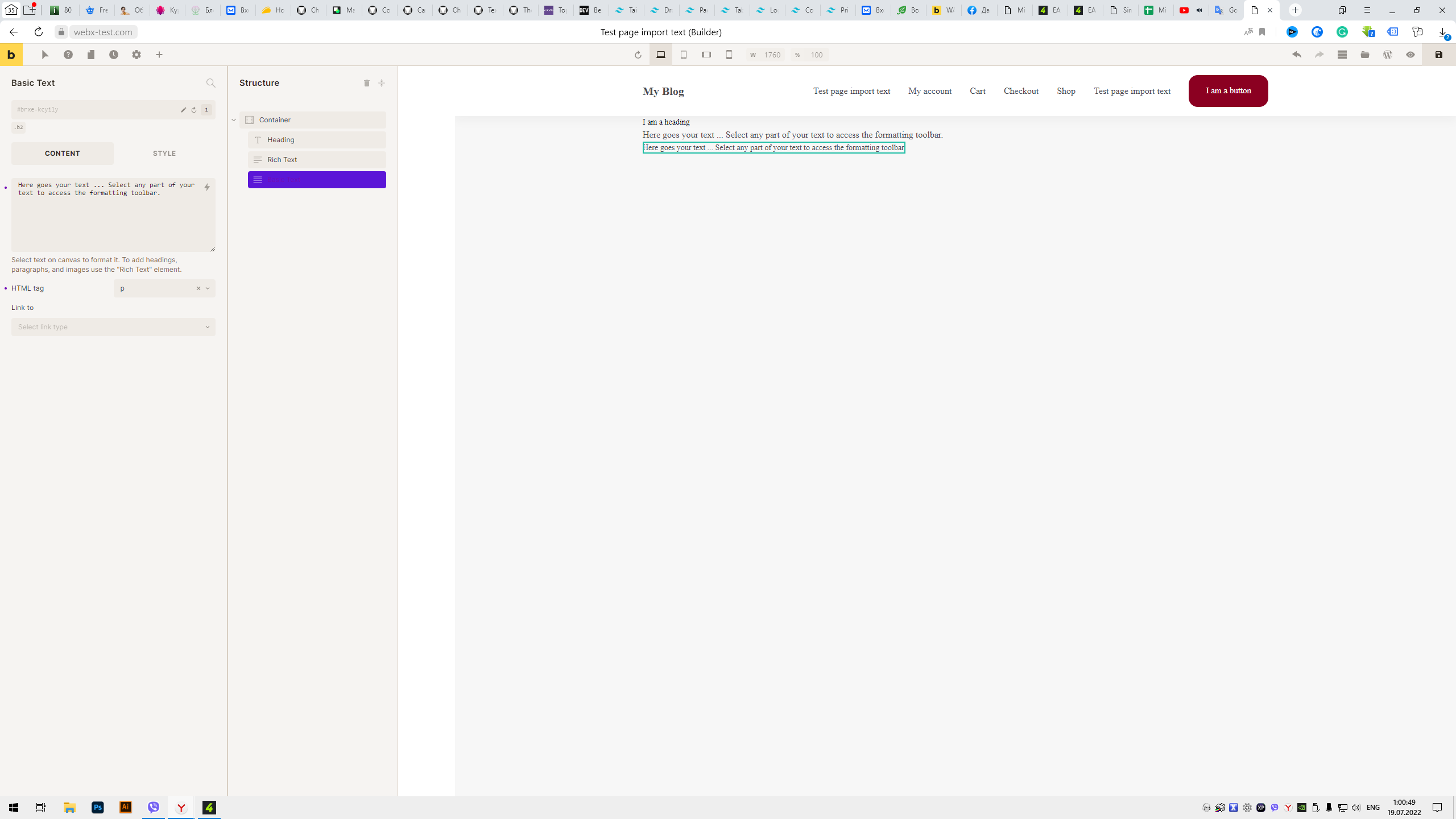Image resolution: width=1456 pixels, height=819 pixels.
Task: Preview the page with the eye icon
Action: pos(1410,55)
